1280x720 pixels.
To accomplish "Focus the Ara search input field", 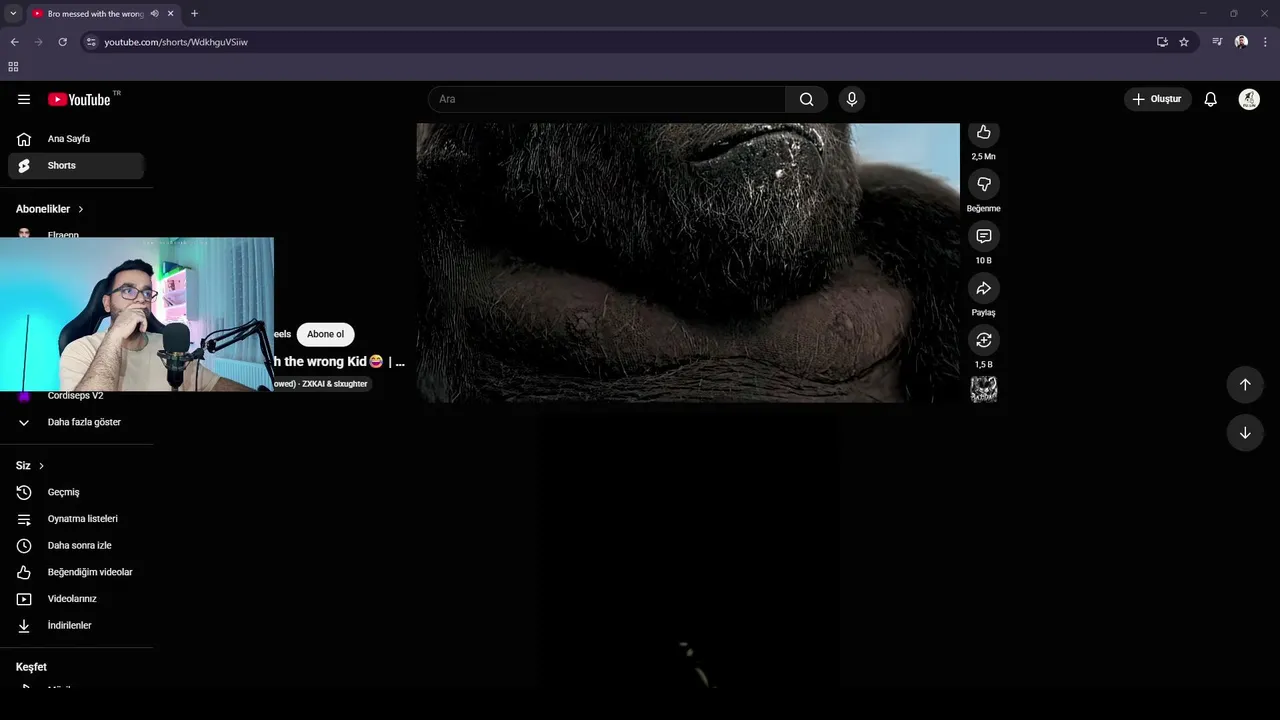I will tap(607, 99).
